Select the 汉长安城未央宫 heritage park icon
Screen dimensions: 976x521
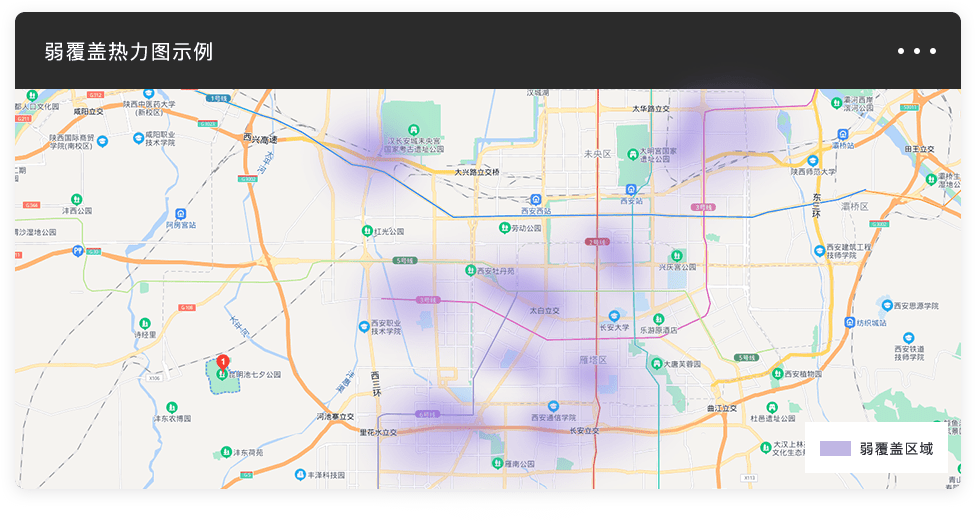(413, 130)
